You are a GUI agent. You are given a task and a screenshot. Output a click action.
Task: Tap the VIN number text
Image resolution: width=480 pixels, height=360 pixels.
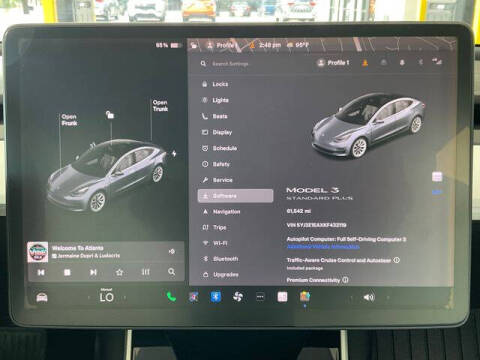(x=316, y=225)
